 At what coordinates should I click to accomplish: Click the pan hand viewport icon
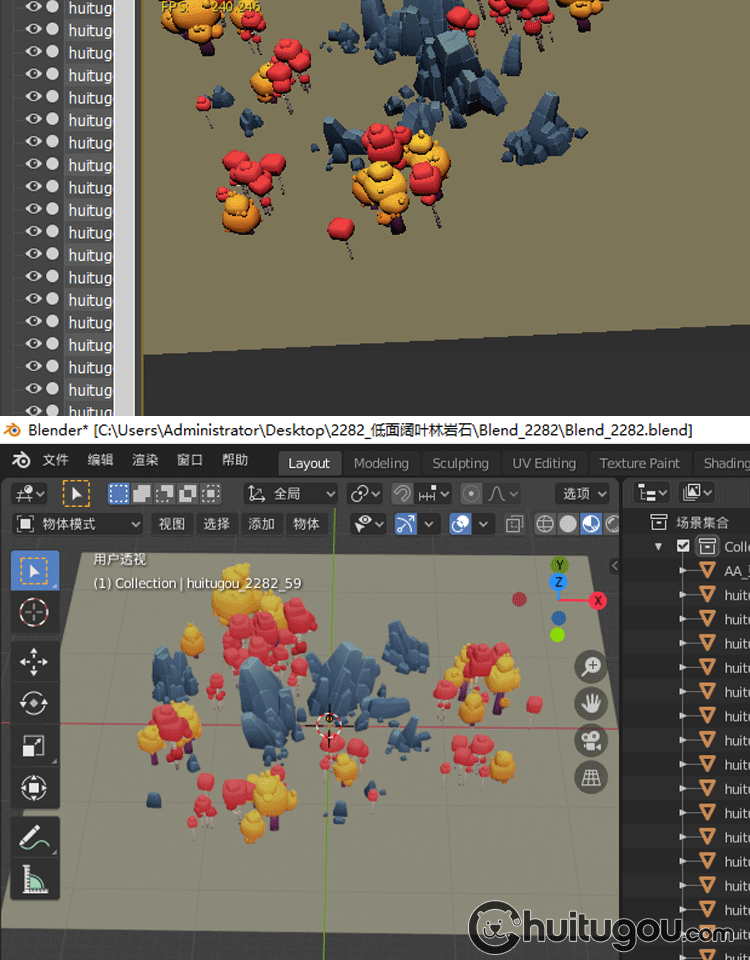coord(591,704)
